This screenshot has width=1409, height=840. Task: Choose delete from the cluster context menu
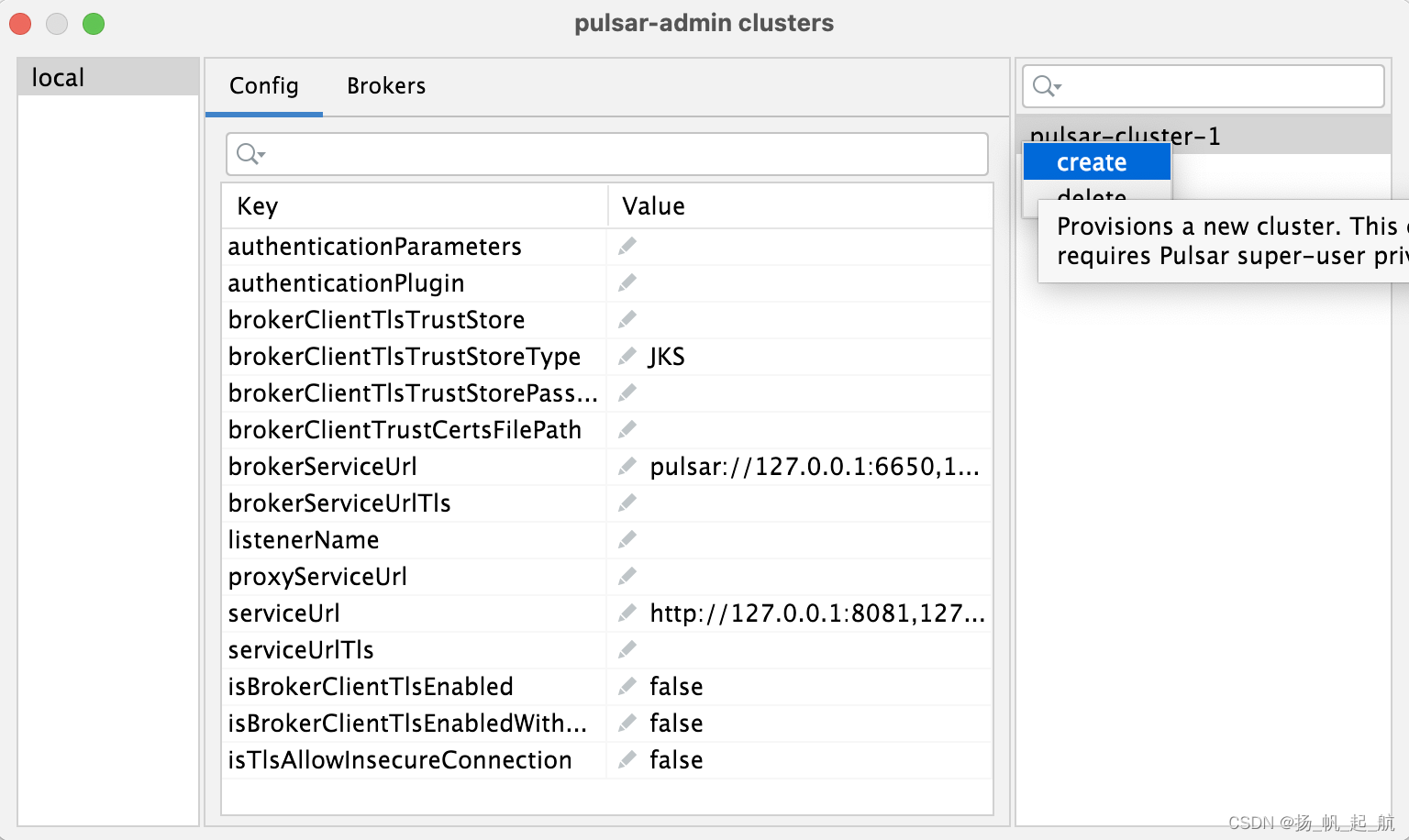point(1092,196)
